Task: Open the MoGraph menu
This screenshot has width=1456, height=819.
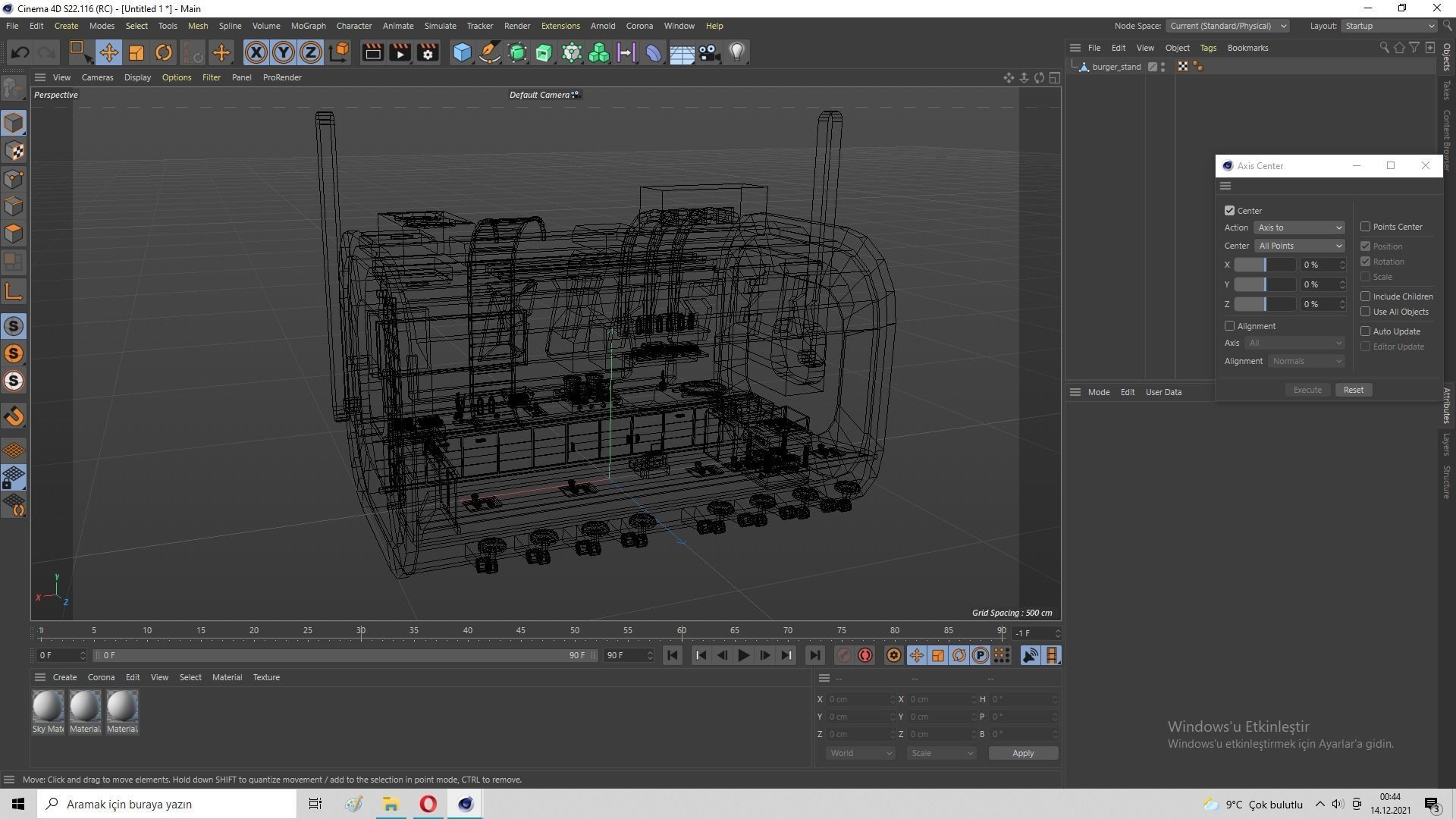Action: click(308, 26)
